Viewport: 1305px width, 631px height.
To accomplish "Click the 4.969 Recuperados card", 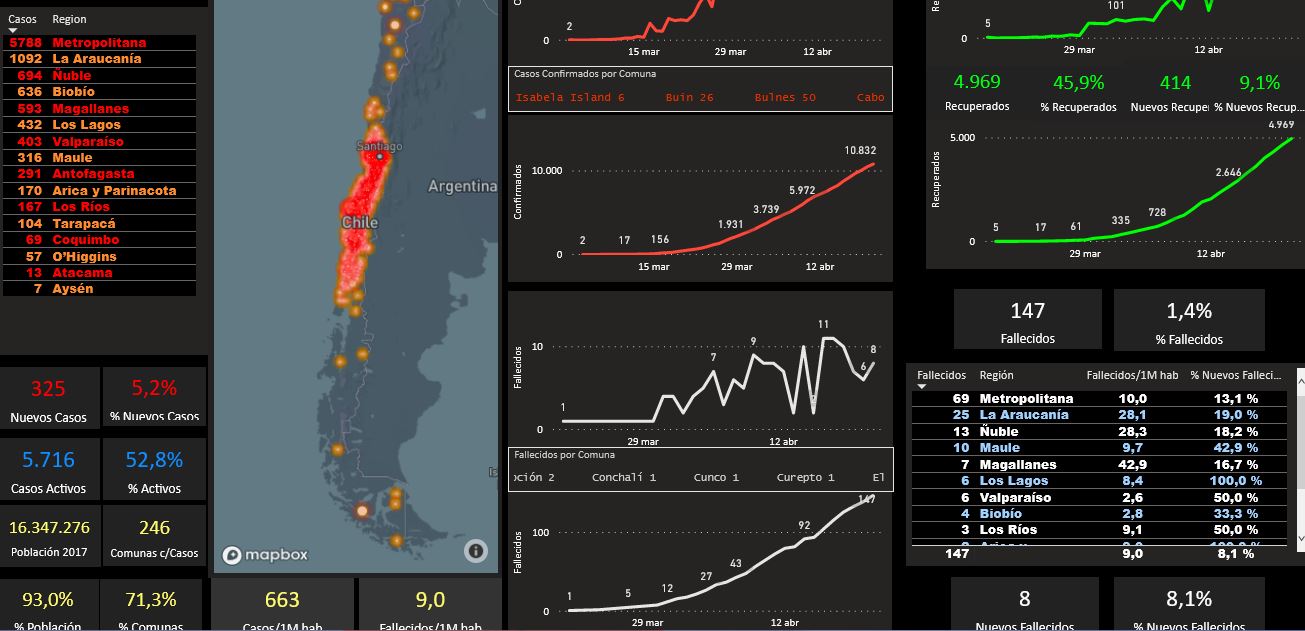I will [977, 92].
